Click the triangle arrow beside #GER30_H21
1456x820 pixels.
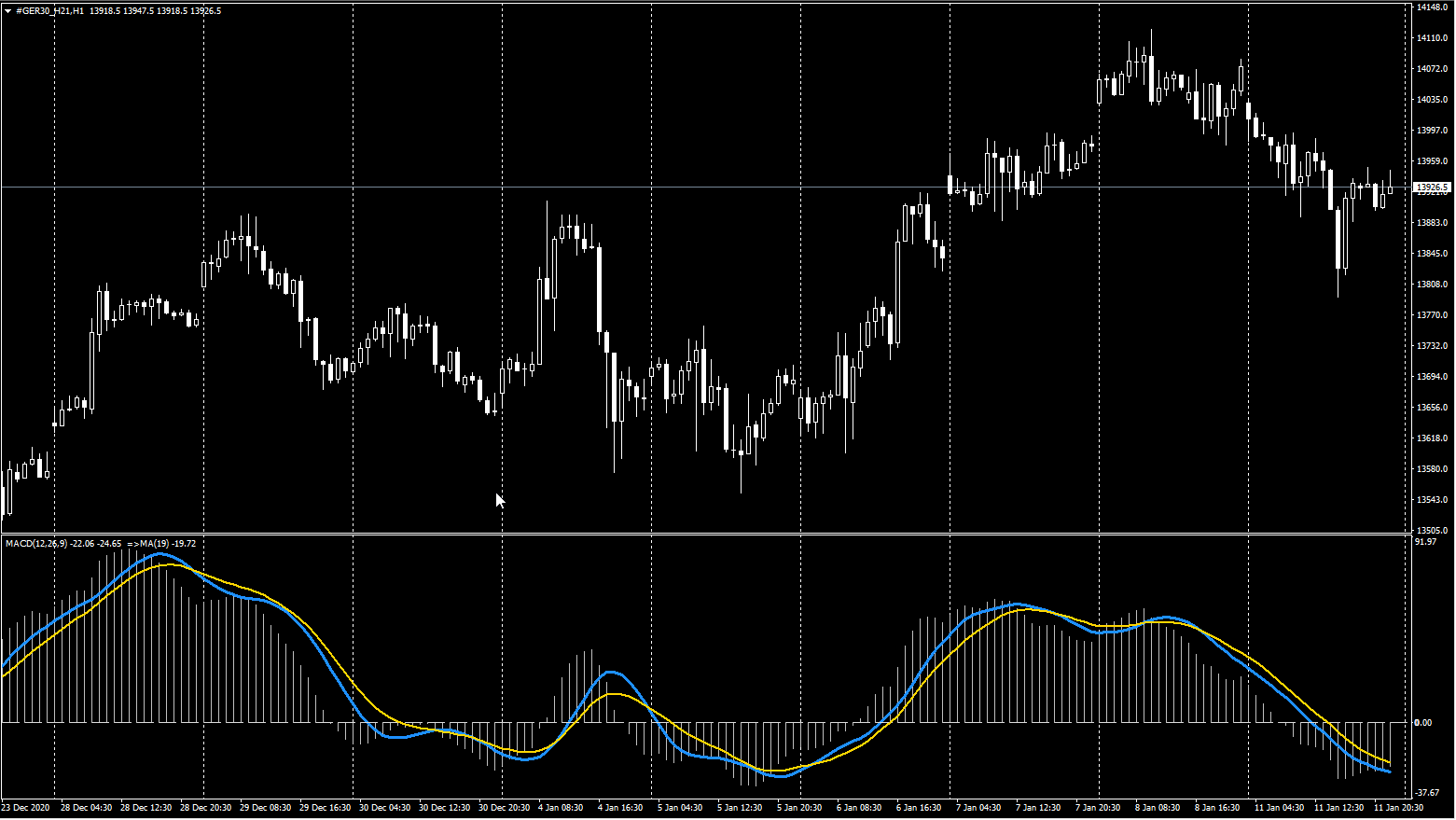point(8,11)
